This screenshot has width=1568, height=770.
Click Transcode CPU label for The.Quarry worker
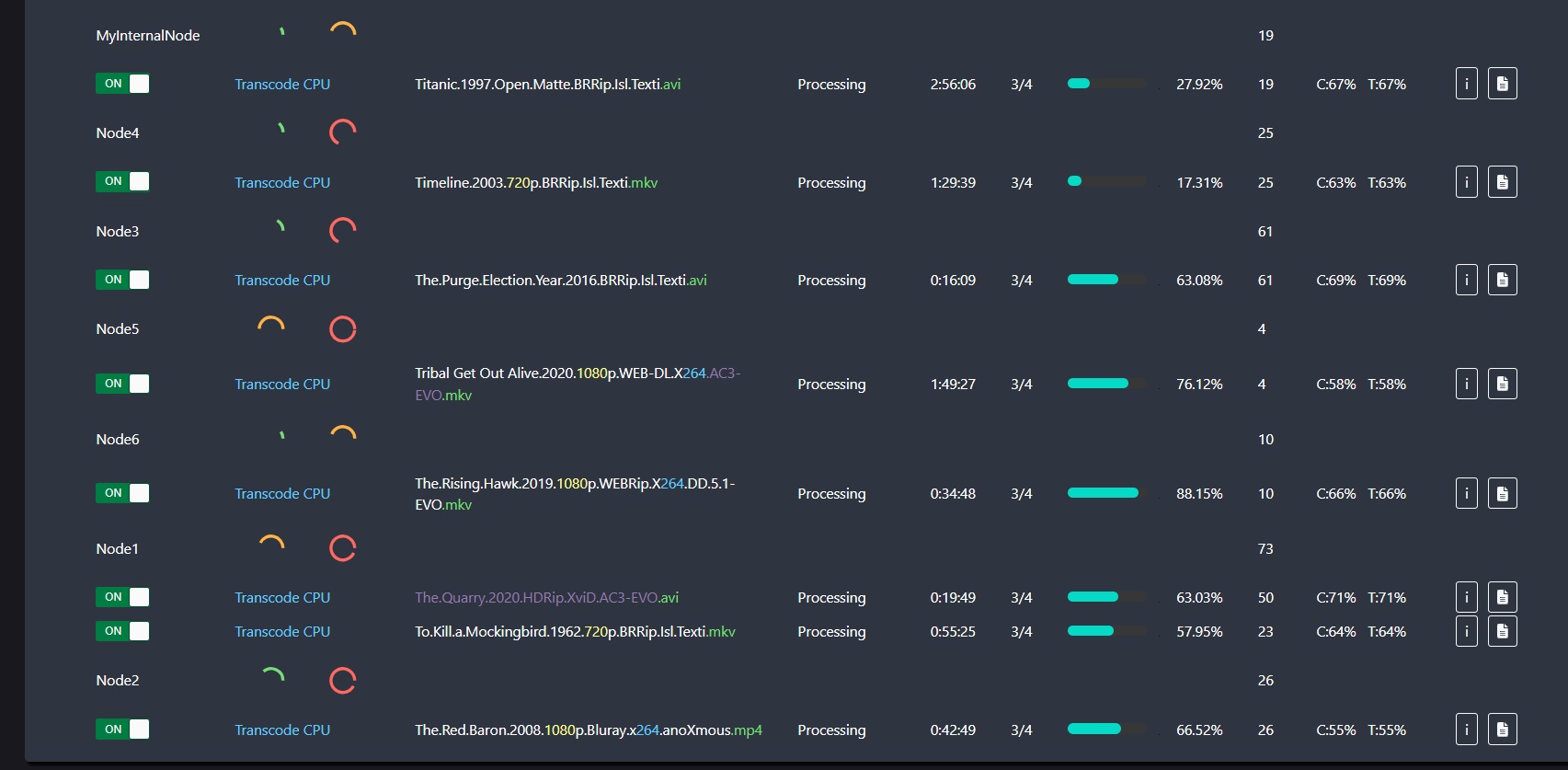pyautogui.click(x=282, y=598)
